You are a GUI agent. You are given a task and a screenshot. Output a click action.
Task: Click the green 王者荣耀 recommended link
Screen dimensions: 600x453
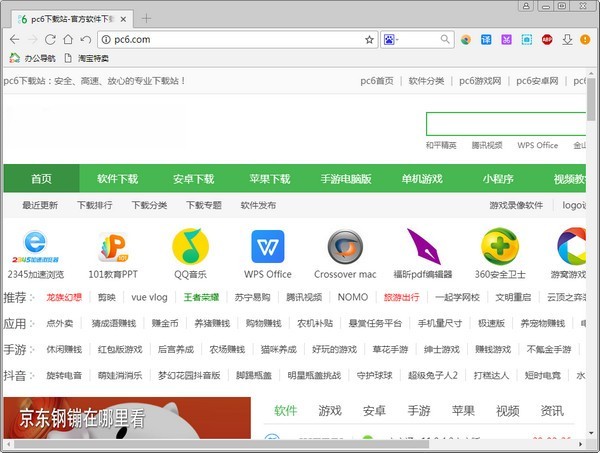click(x=201, y=297)
